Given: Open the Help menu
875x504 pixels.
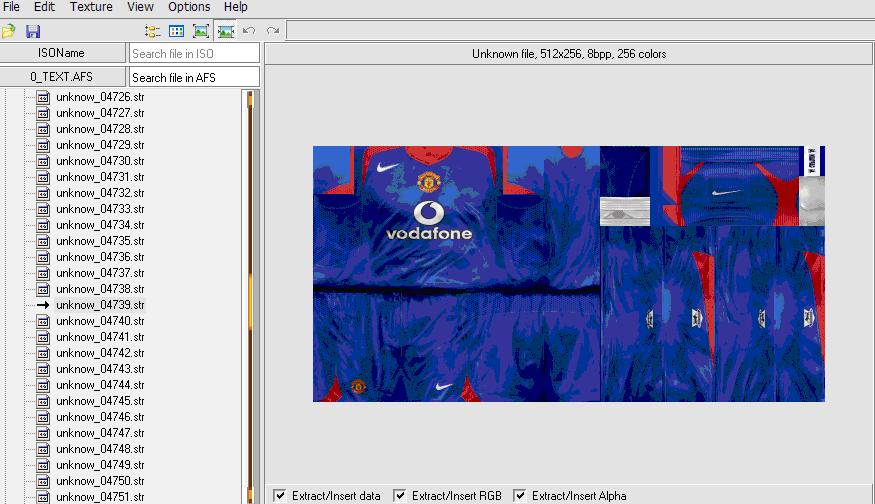Looking at the screenshot, I should tap(235, 7).
